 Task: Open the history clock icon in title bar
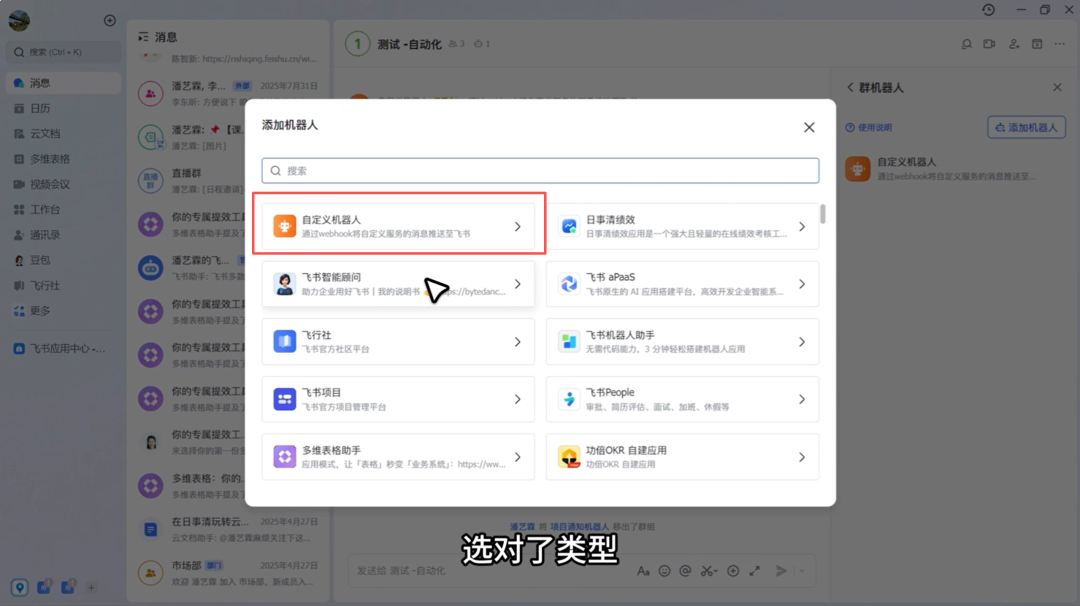tap(988, 10)
